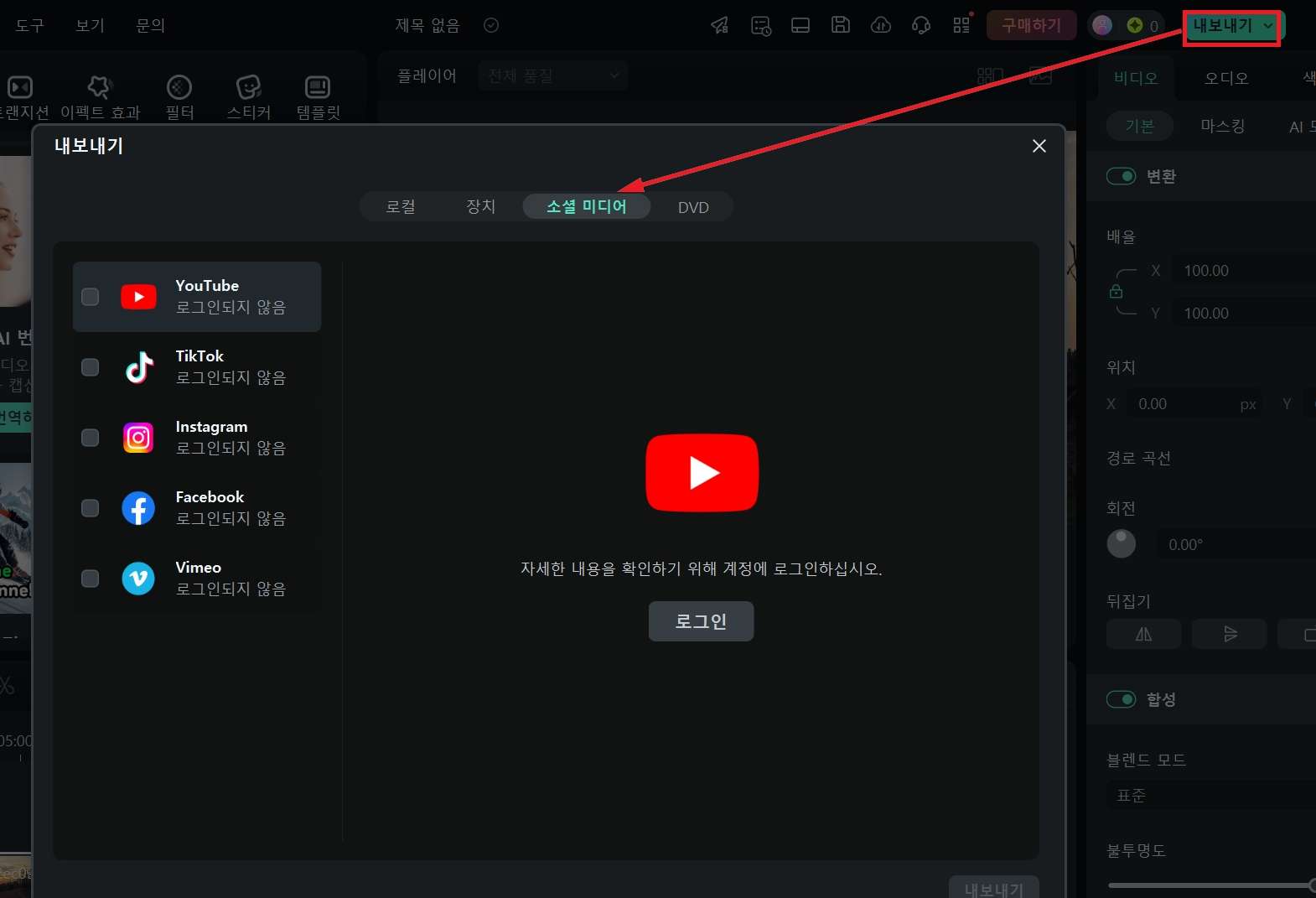Open the save project icon
1316x898 pixels.
841,25
